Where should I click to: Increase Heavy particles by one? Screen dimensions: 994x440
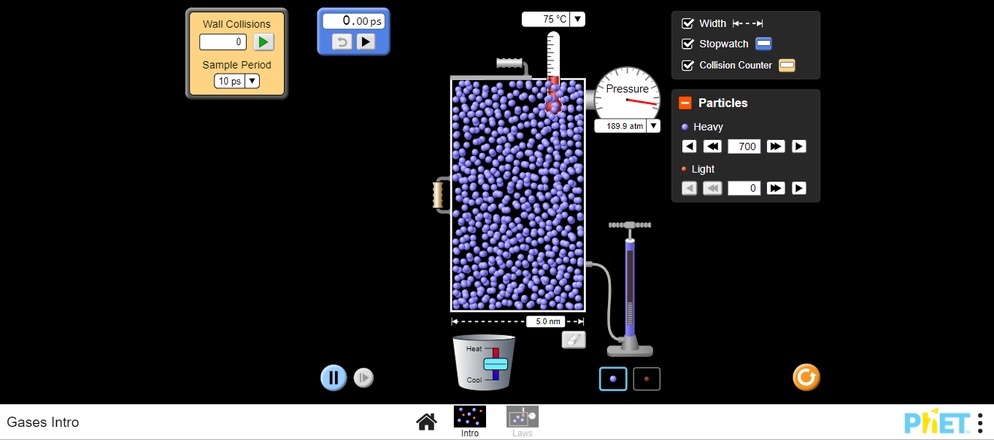tap(799, 146)
